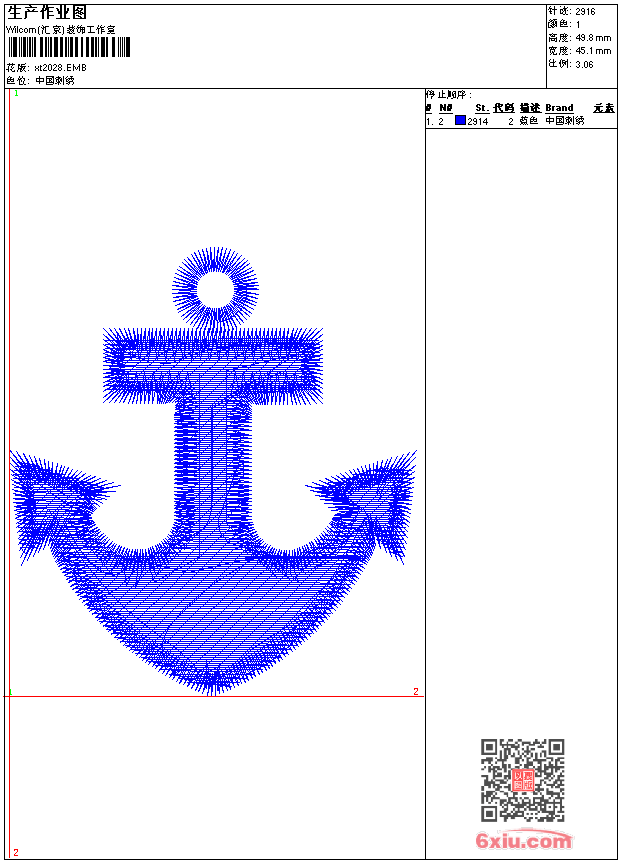This screenshot has height=860, width=620.
Task: Click the 色位 中国刺绣 line in header
Action: click(40, 81)
